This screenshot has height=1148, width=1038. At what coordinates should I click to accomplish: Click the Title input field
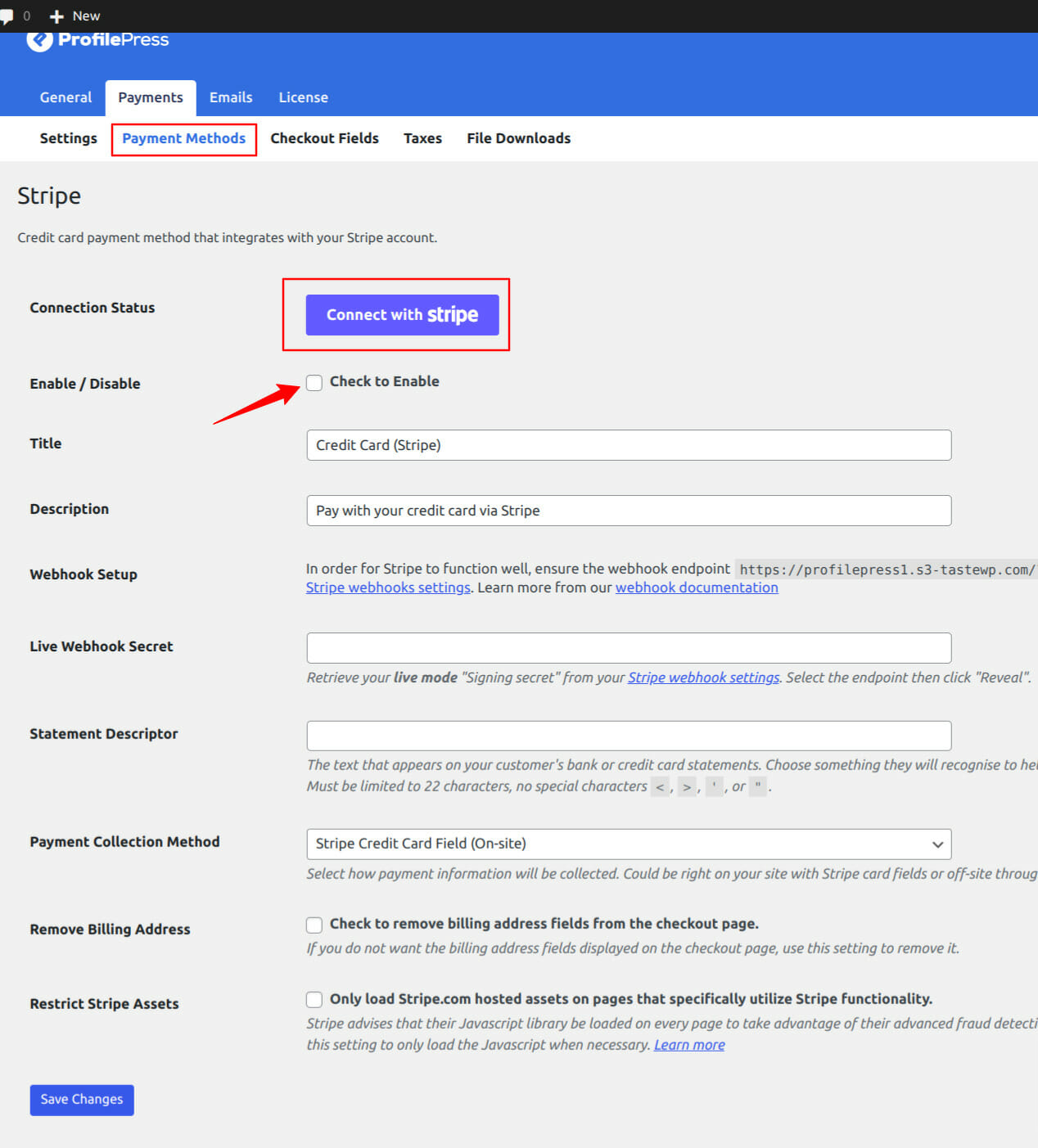(x=629, y=445)
